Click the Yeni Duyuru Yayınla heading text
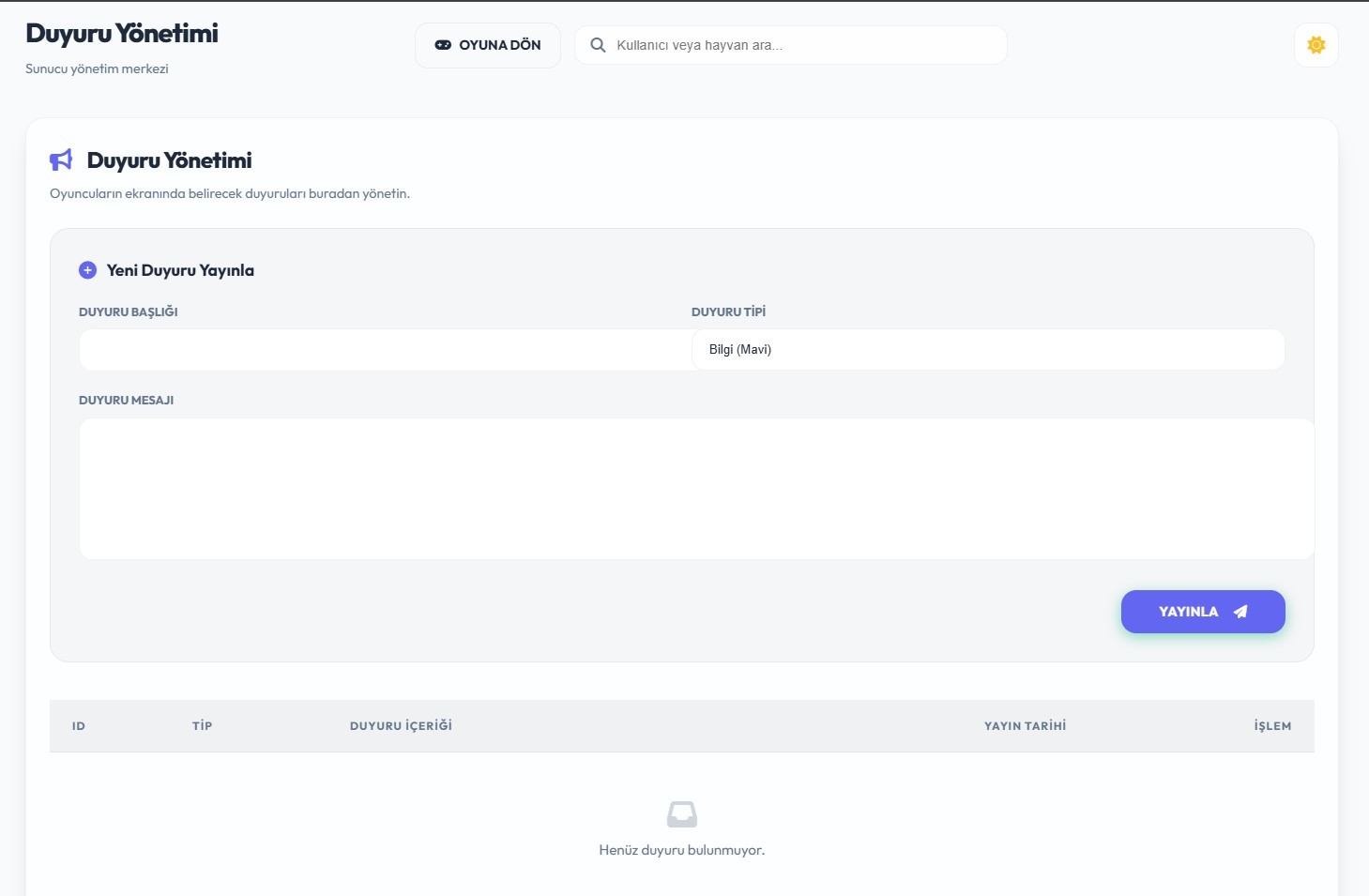This screenshot has height=896, width=1369. (180, 270)
